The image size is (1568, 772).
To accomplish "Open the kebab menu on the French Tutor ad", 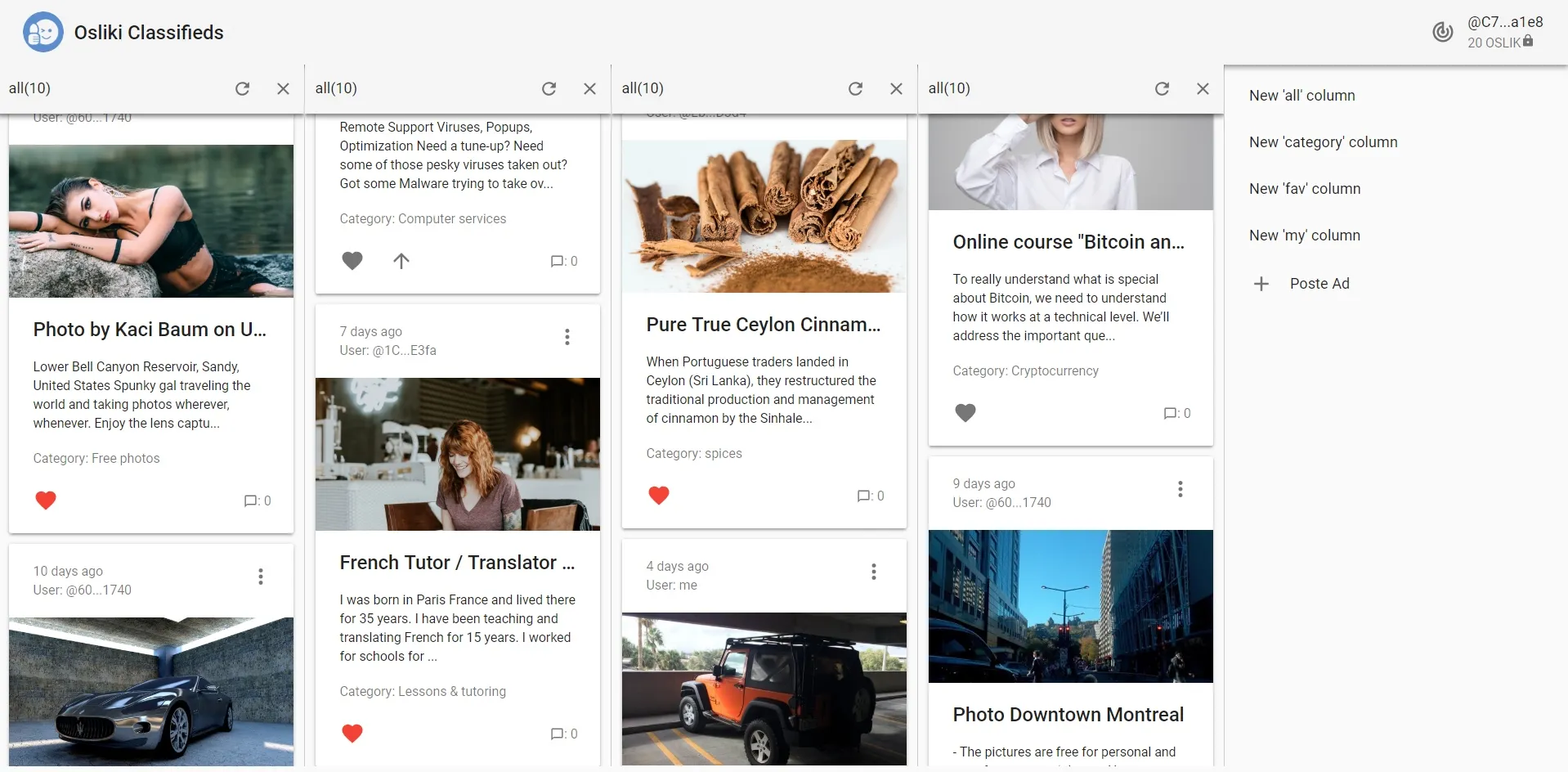I will 567,336.
